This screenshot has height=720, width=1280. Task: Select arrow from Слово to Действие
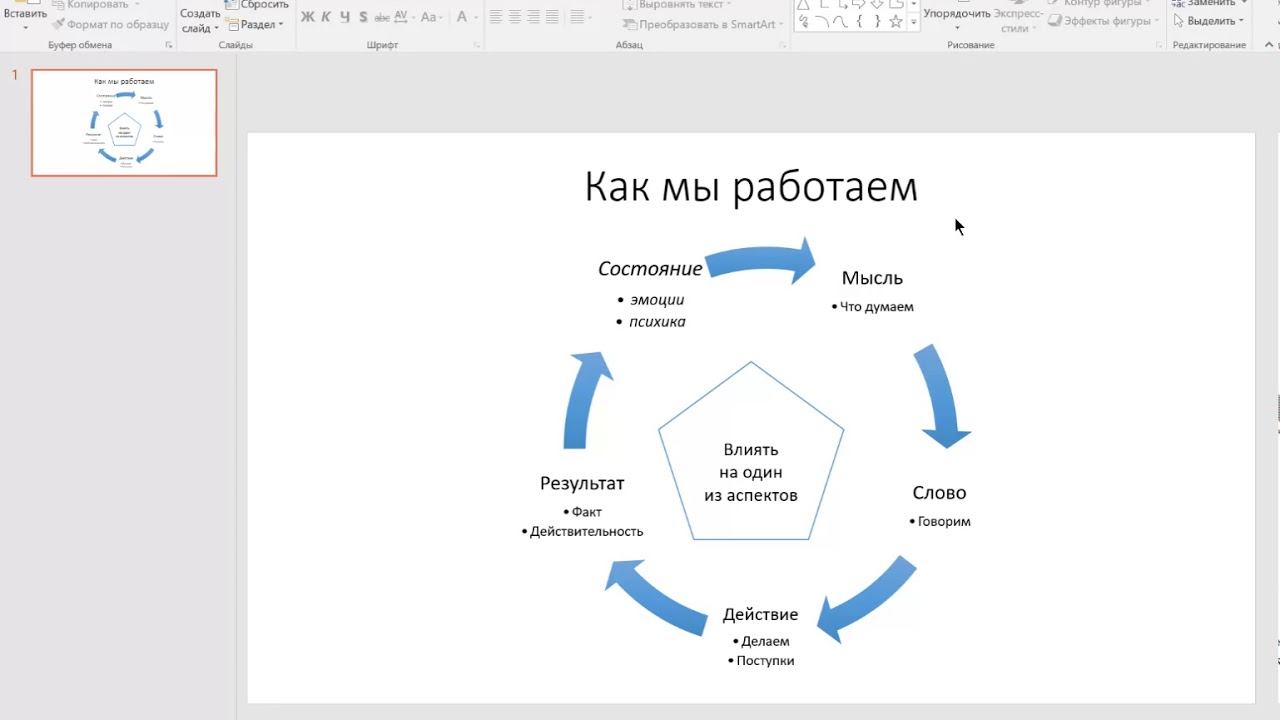tap(866, 599)
